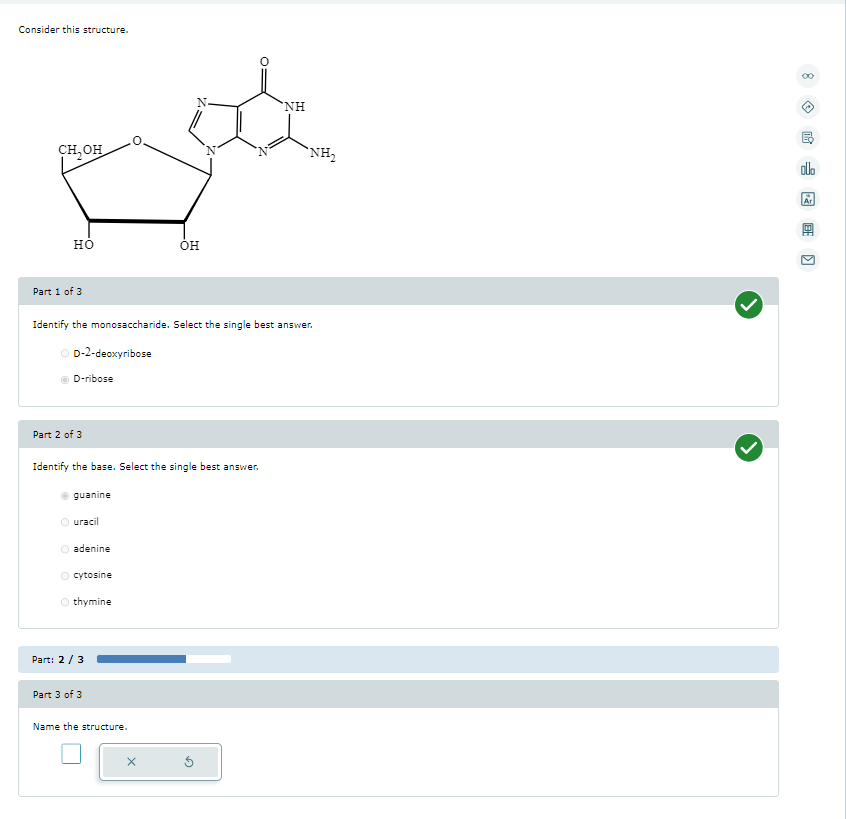The height and width of the screenshot is (819, 846).
Task: Click the diamond arrow navigation icon
Action: [x=808, y=107]
